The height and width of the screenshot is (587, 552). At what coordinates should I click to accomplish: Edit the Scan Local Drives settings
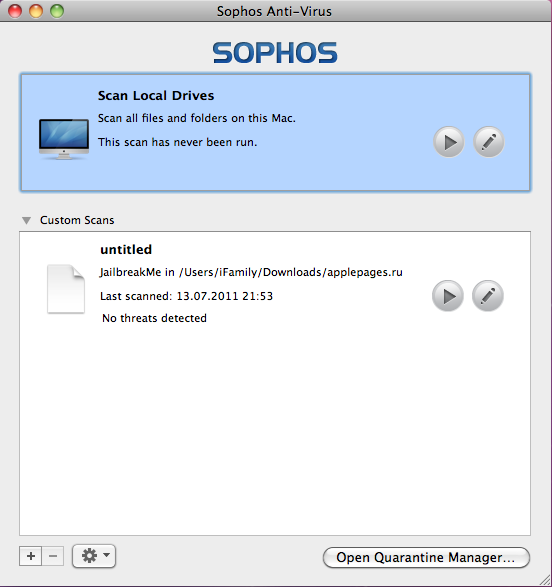489,142
